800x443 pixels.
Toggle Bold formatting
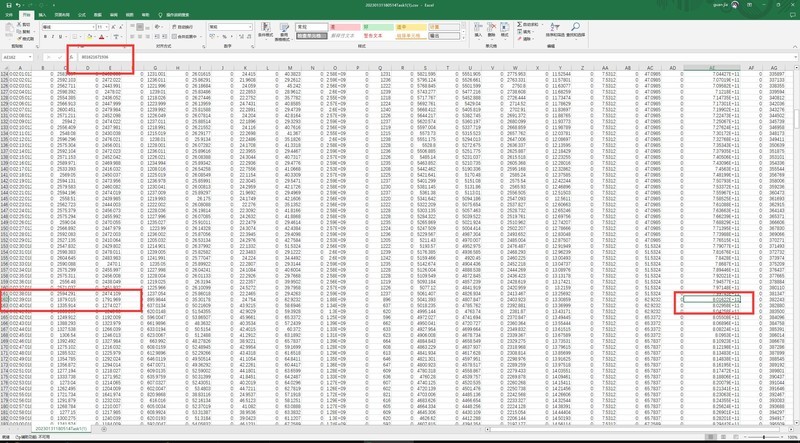(x=46, y=37)
